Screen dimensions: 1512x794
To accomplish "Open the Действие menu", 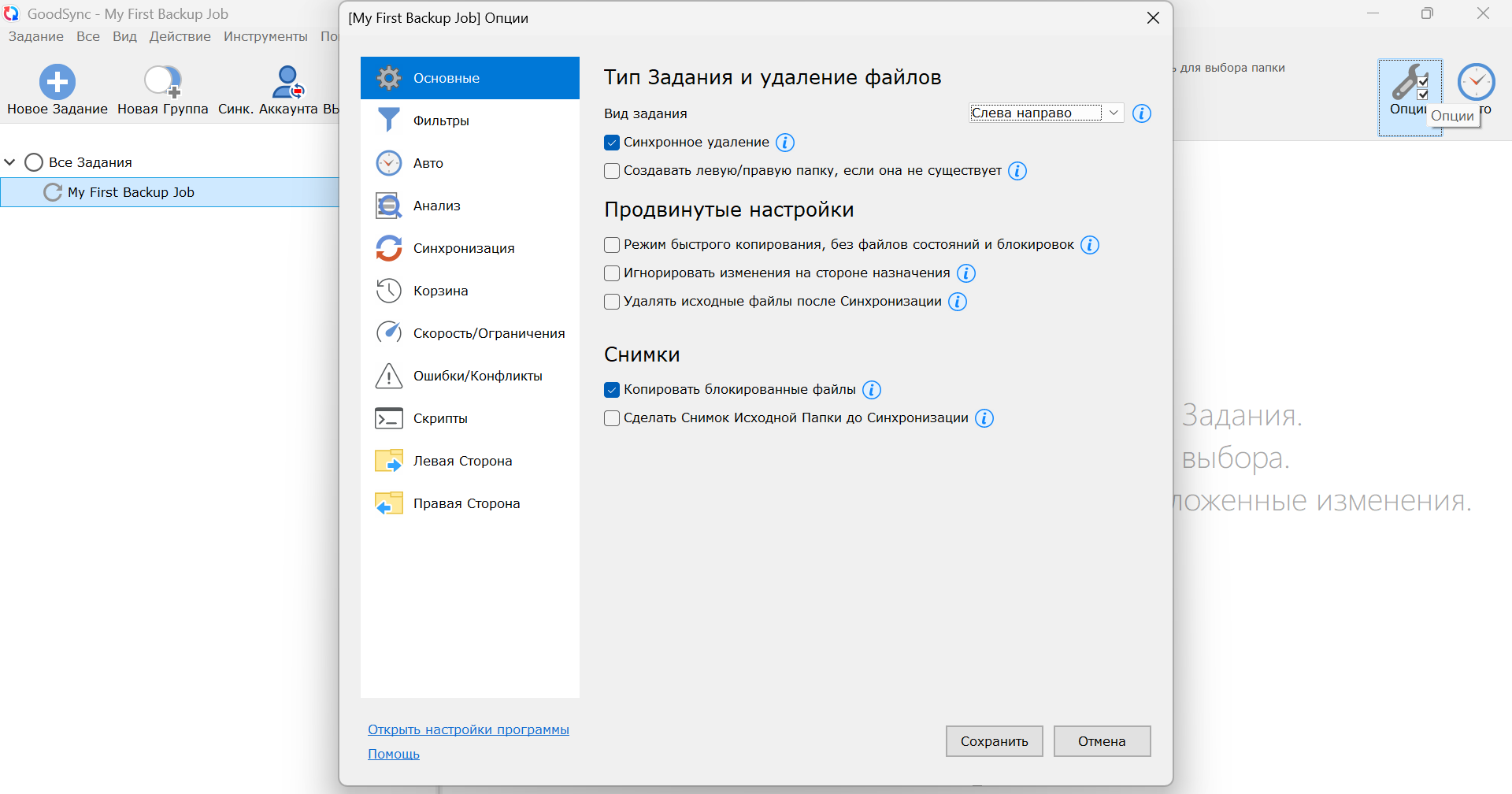I will (180, 36).
